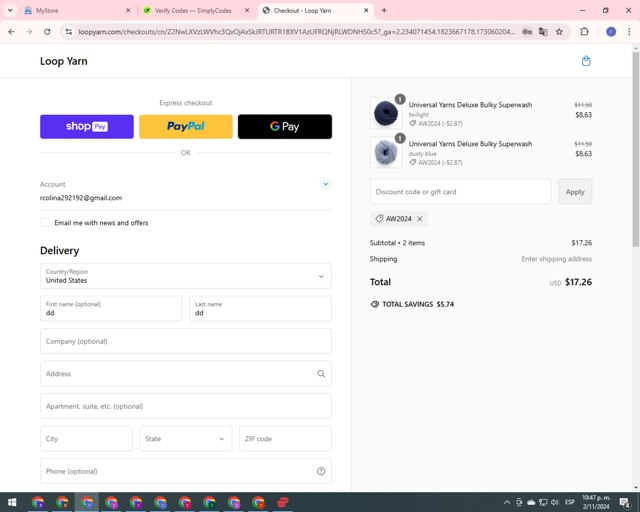Image resolution: width=640 pixels, height=512 pixels.
Task: Click the Phone (optional) field
Action: pos(186,471)
